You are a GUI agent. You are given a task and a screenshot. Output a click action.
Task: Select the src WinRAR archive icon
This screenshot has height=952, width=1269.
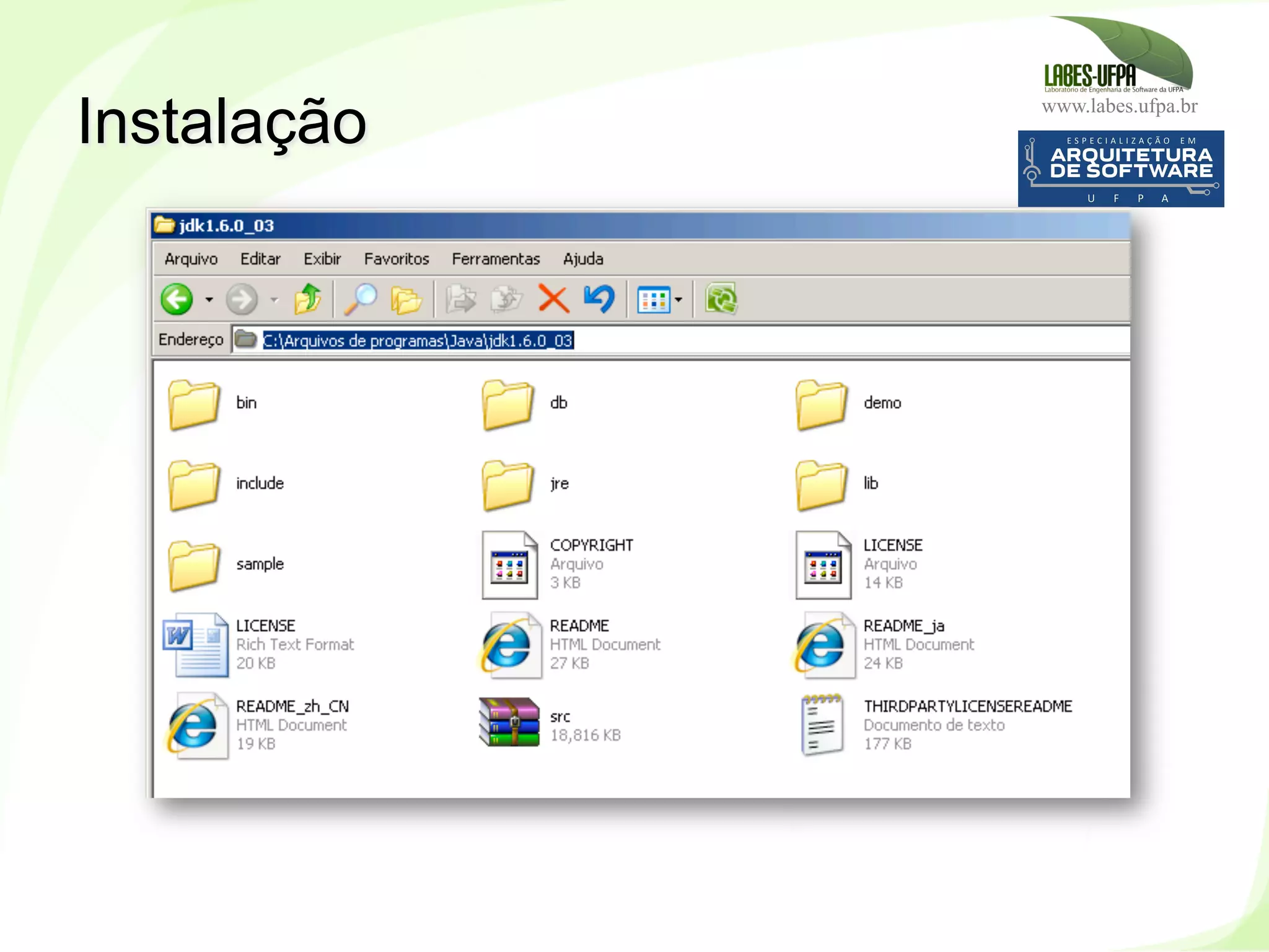pyautogui.click(x=509, y=722)
